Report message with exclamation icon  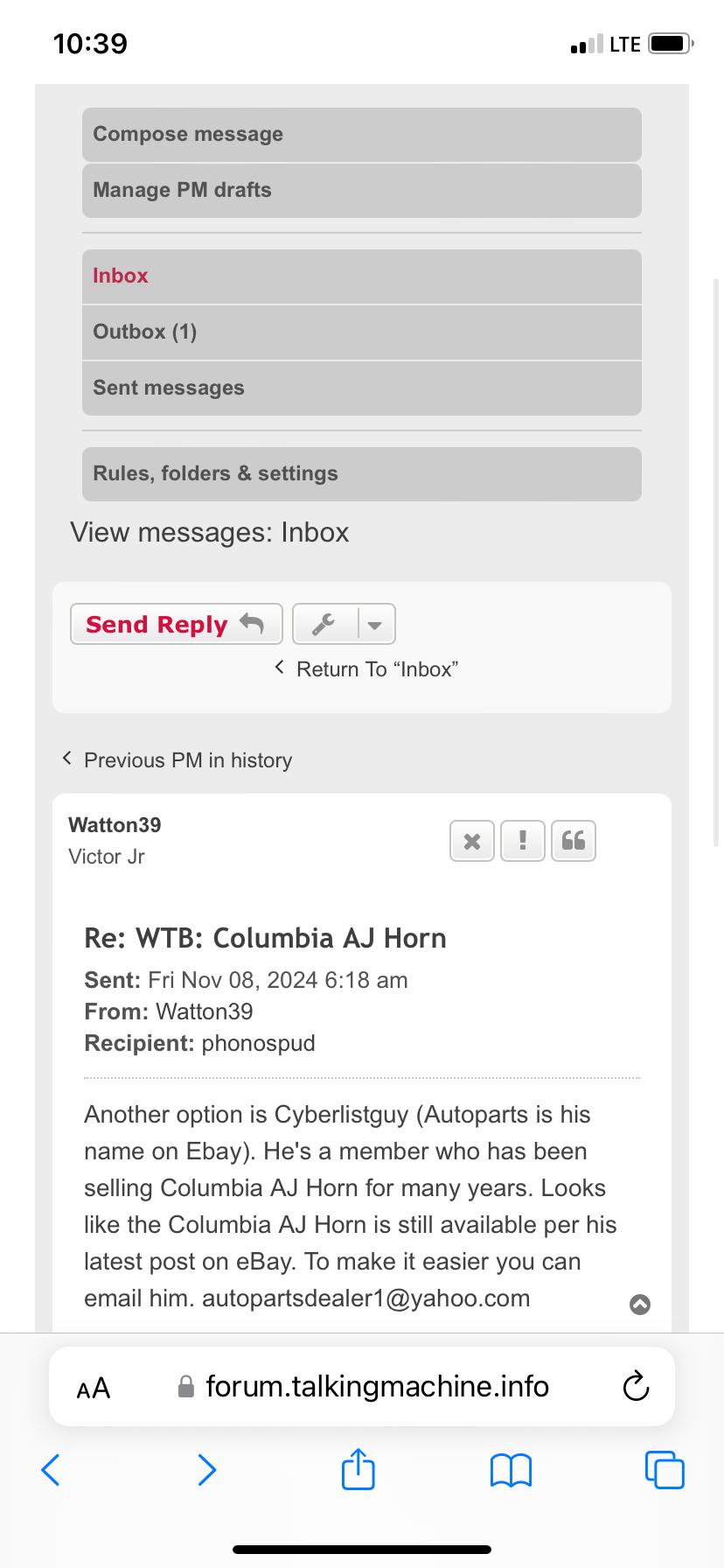[x=523, y=842]
